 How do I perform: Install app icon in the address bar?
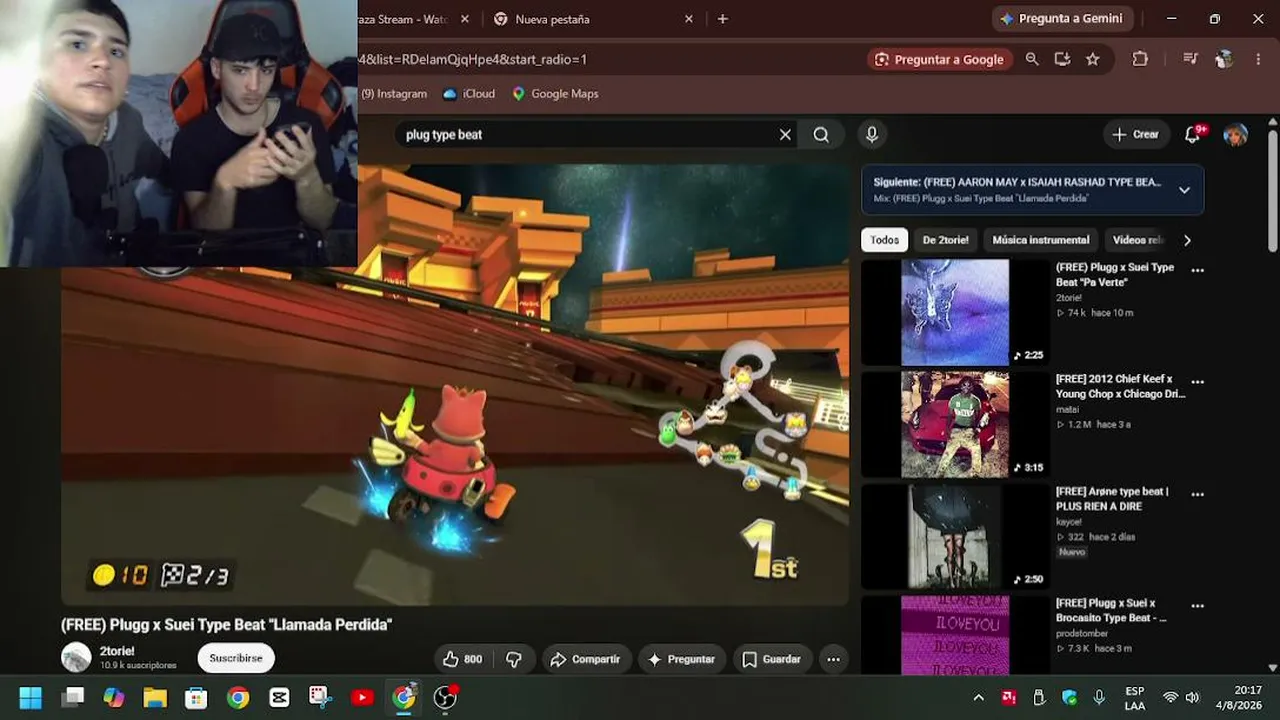point(1062,60)
